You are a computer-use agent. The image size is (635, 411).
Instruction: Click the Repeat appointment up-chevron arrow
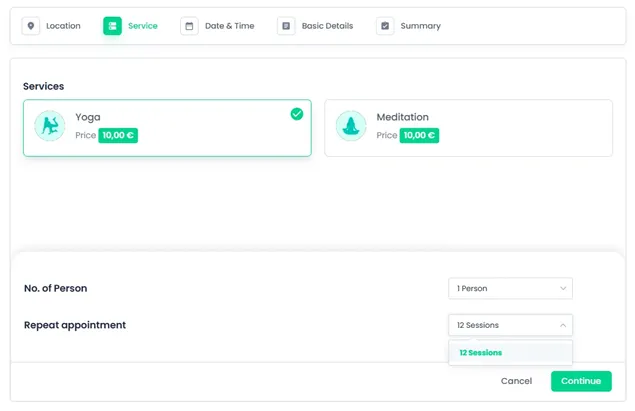563,325
